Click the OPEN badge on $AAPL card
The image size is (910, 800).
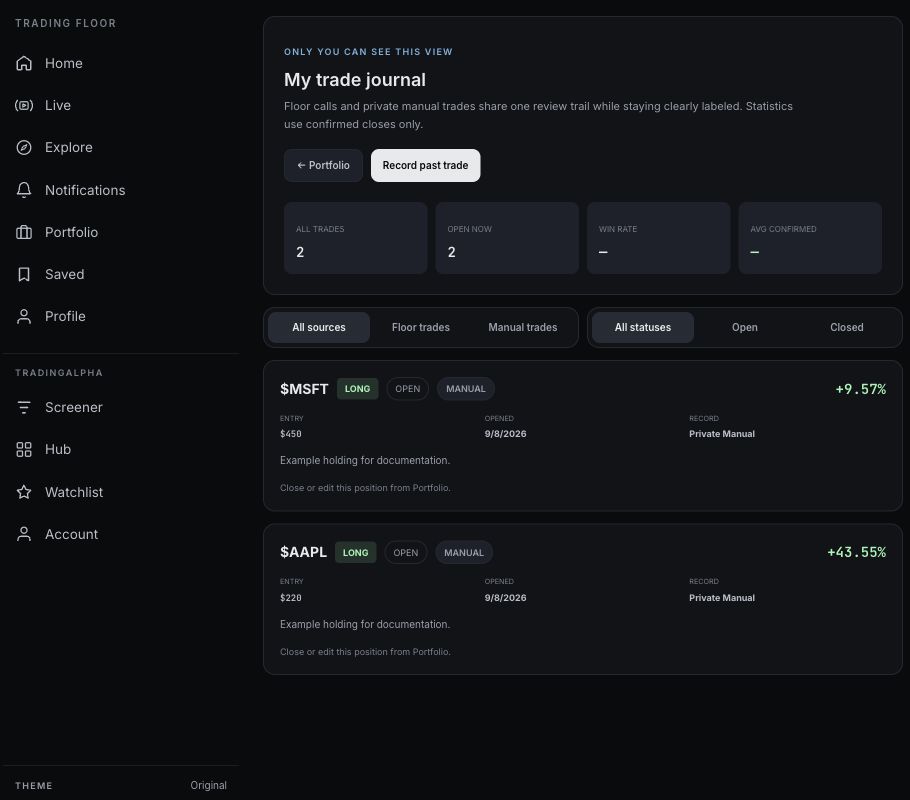[x=406, y=553]
